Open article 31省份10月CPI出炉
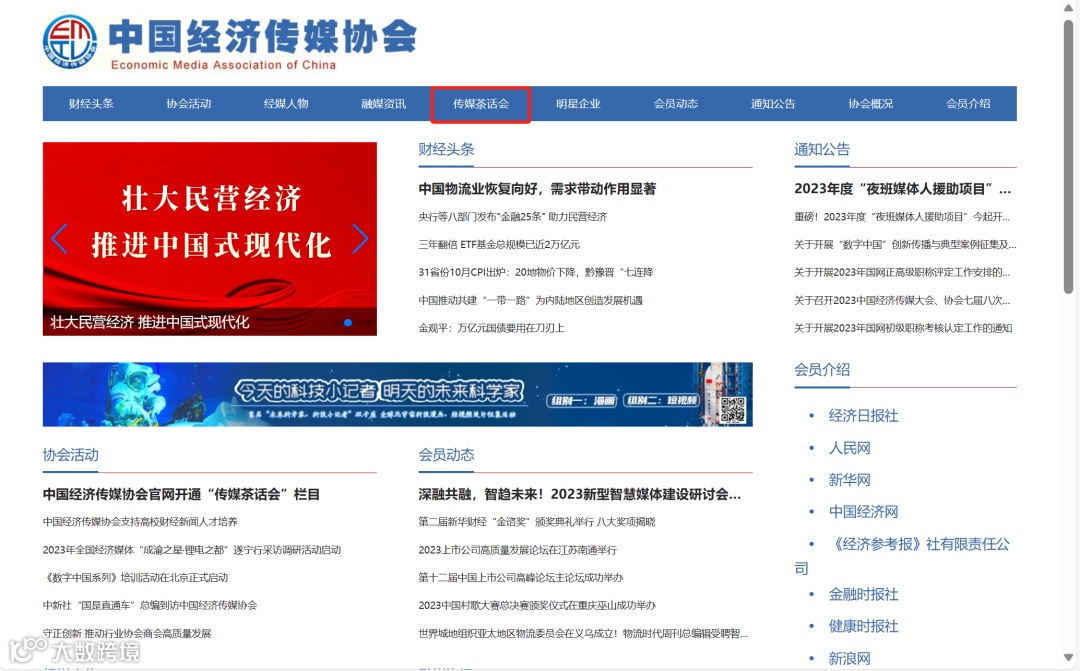This screenshot has height=671, width=1080. point(536,272)
